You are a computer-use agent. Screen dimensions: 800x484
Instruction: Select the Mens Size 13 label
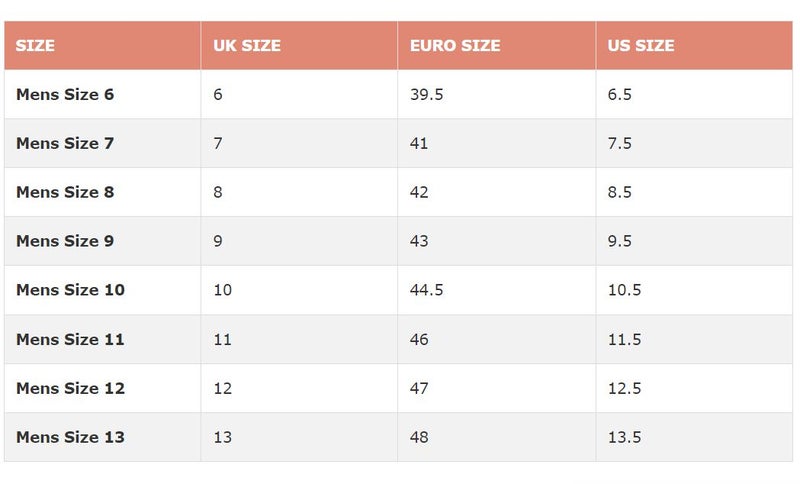point(70,437)
